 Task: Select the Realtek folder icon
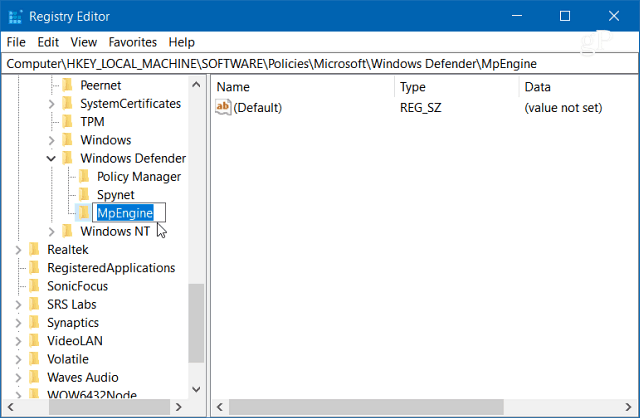34,249
